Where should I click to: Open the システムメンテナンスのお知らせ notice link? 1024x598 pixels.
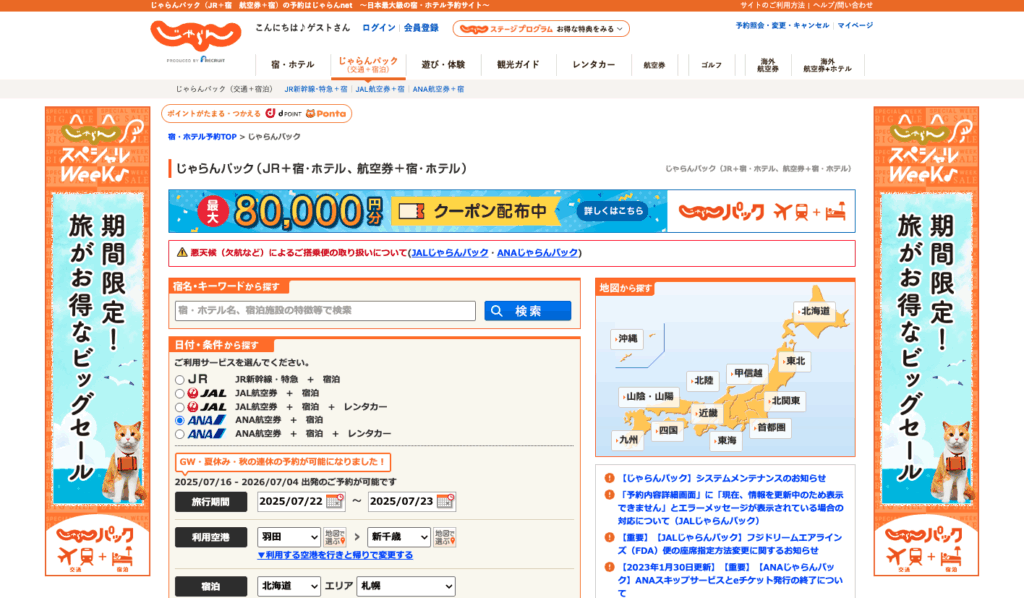[722, 479]
